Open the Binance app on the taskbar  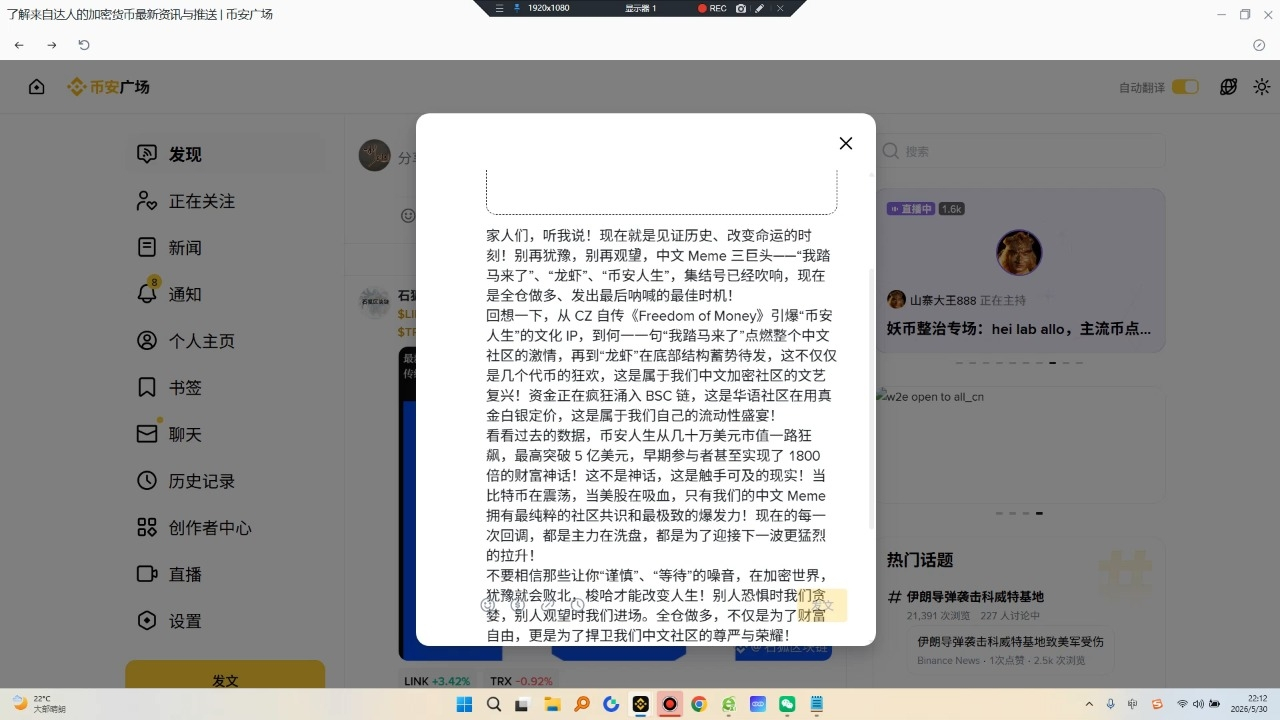[640, 704]
